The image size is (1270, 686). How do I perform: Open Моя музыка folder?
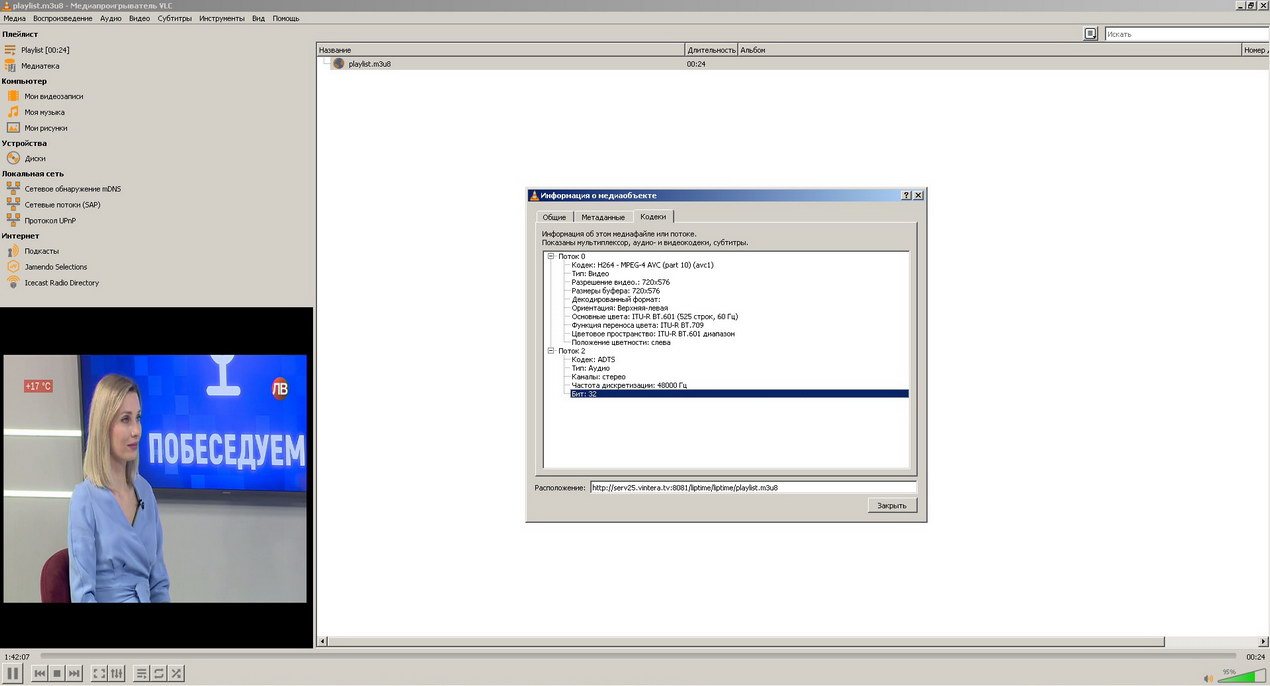pos(44,112)
